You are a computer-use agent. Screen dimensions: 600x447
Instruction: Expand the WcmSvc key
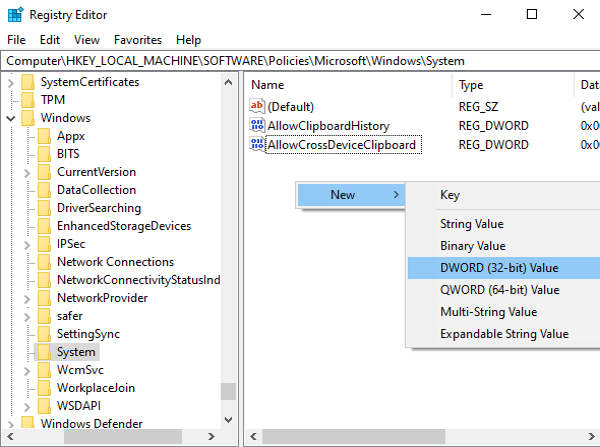[x=27, y=371]
